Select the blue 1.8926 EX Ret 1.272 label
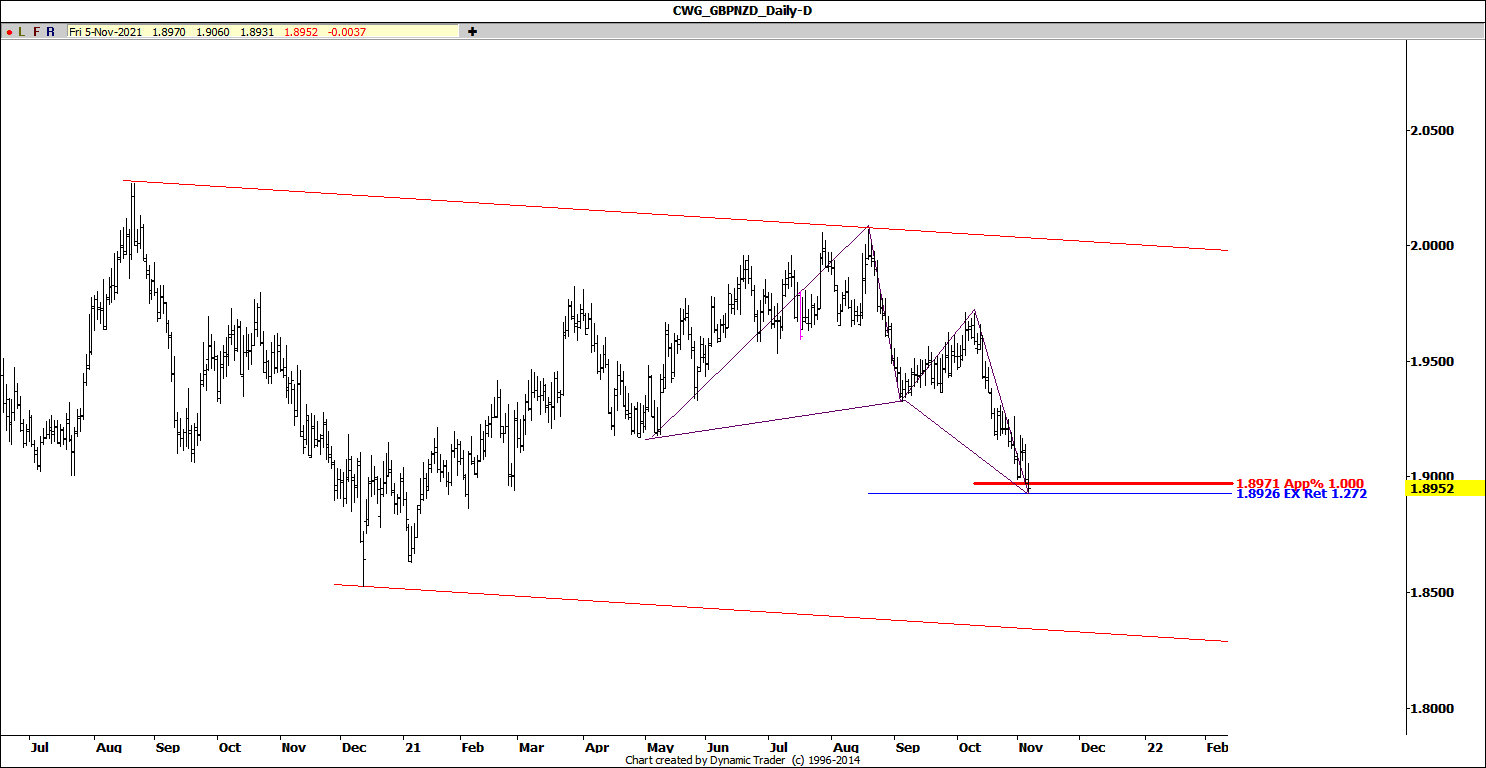 pos(1301,494)
